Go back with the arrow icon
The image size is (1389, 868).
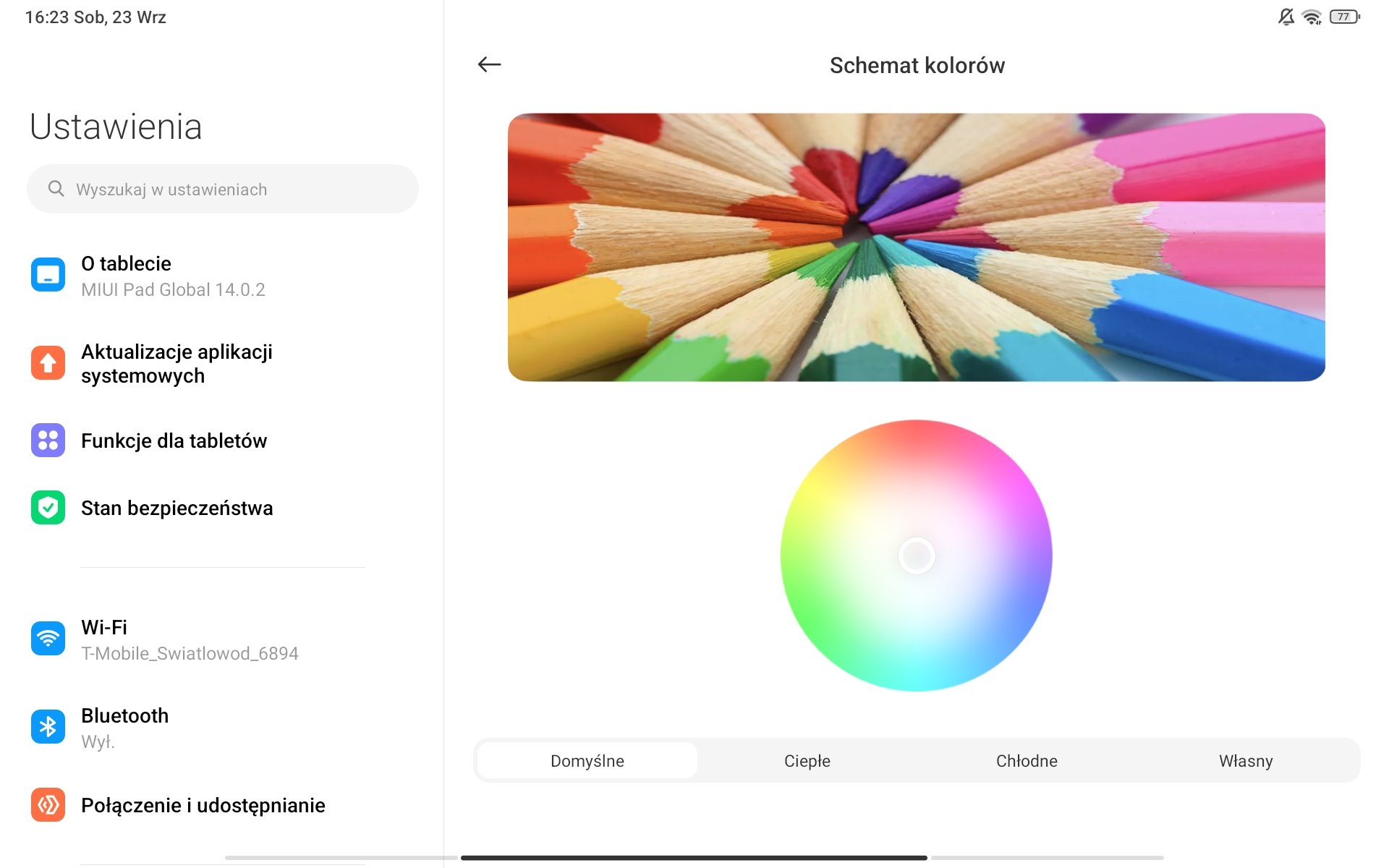point(490,64)
